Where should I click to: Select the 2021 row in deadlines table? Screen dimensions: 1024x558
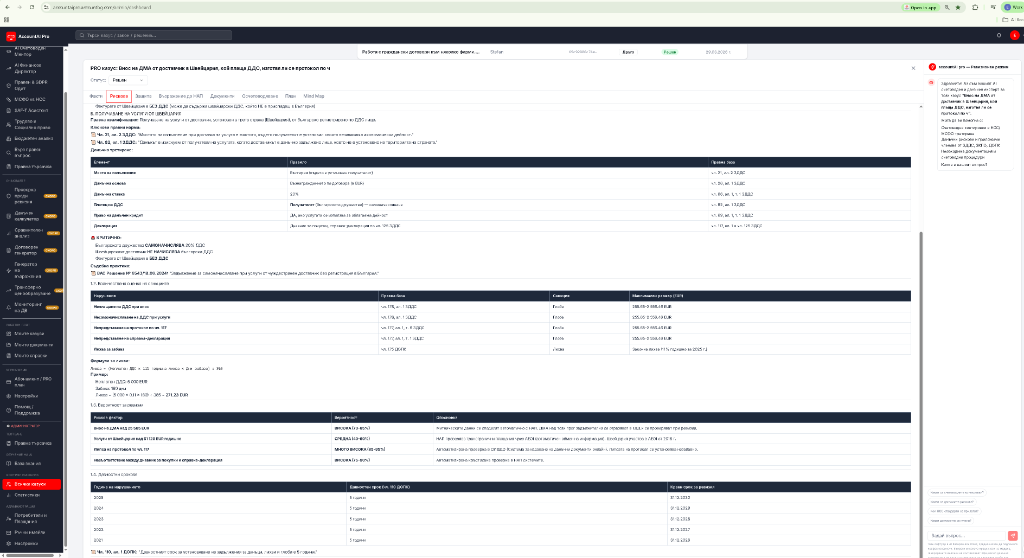coord(500,540)
